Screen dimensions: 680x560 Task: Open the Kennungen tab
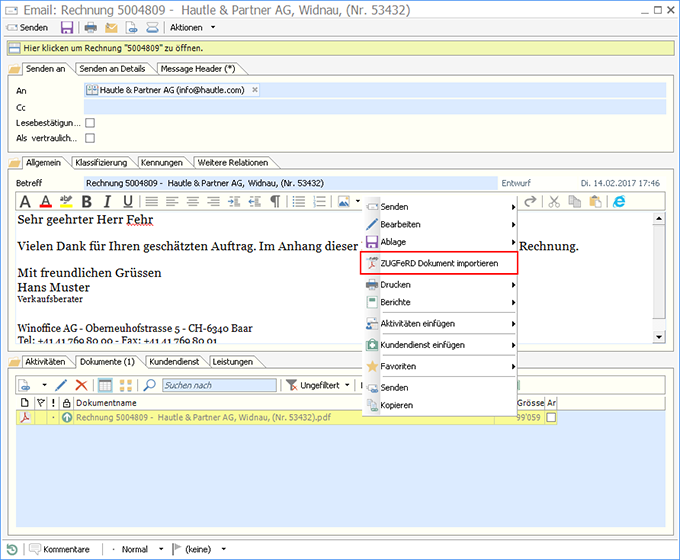coord(162,163)
